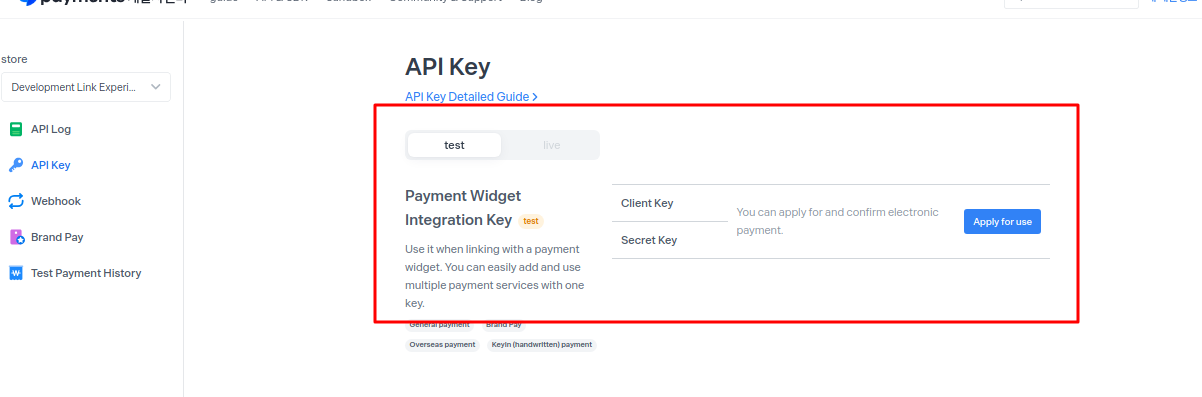Viewport: 1202px width, 397px height.
Task: Switch key mode to test
Action: point(454,145)
